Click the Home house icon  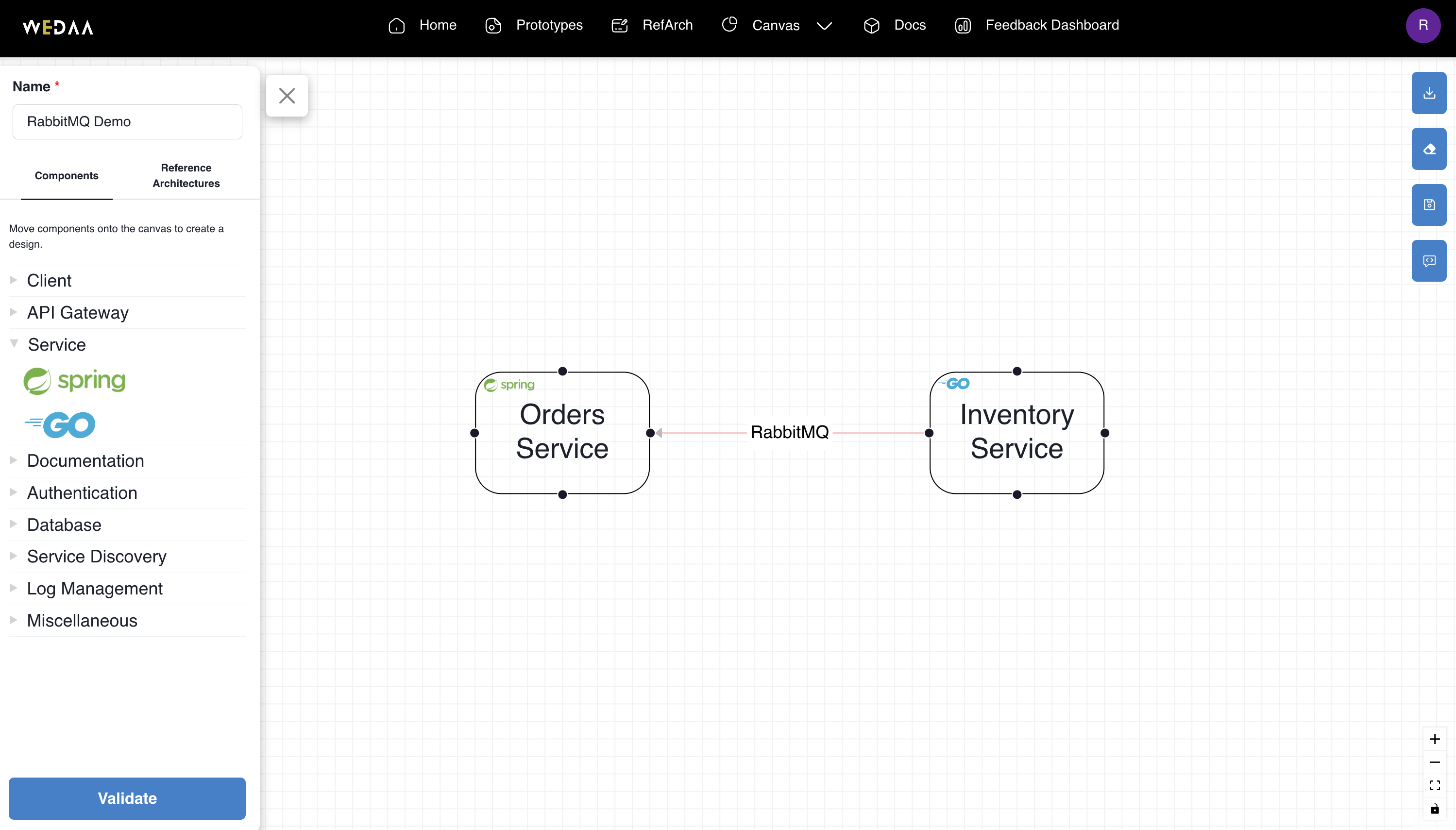tap(397, 26)
